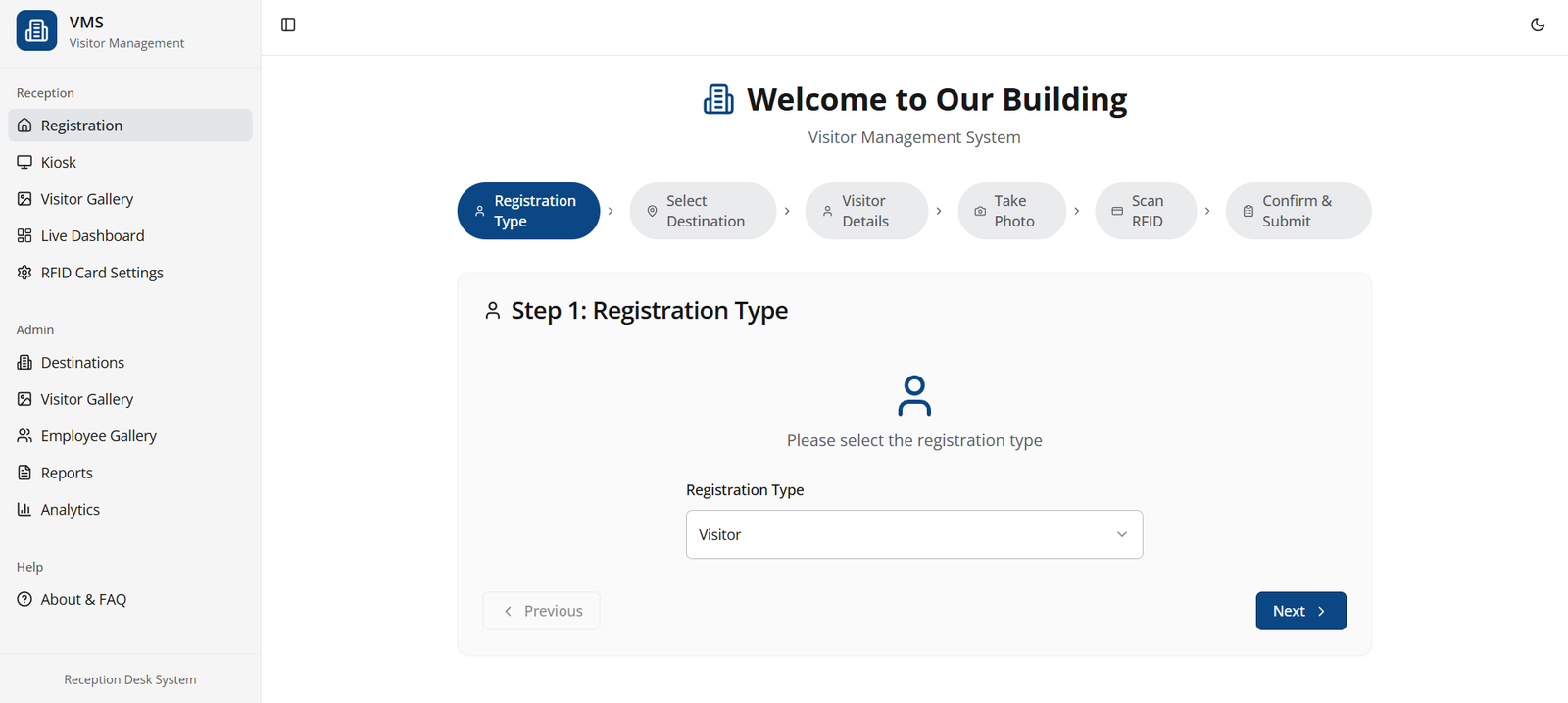Open RFID Card Settings gear icon
Screen dimensions: 1568x703
point(24,273)
